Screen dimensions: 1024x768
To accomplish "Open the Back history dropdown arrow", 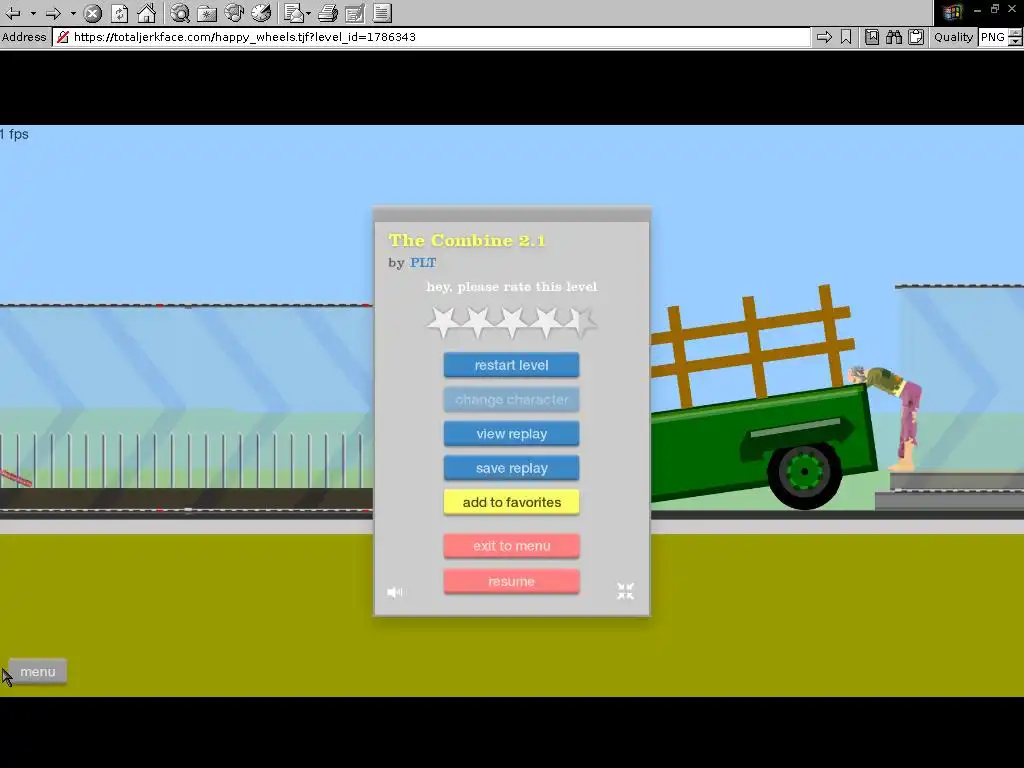I will (33, 13).
